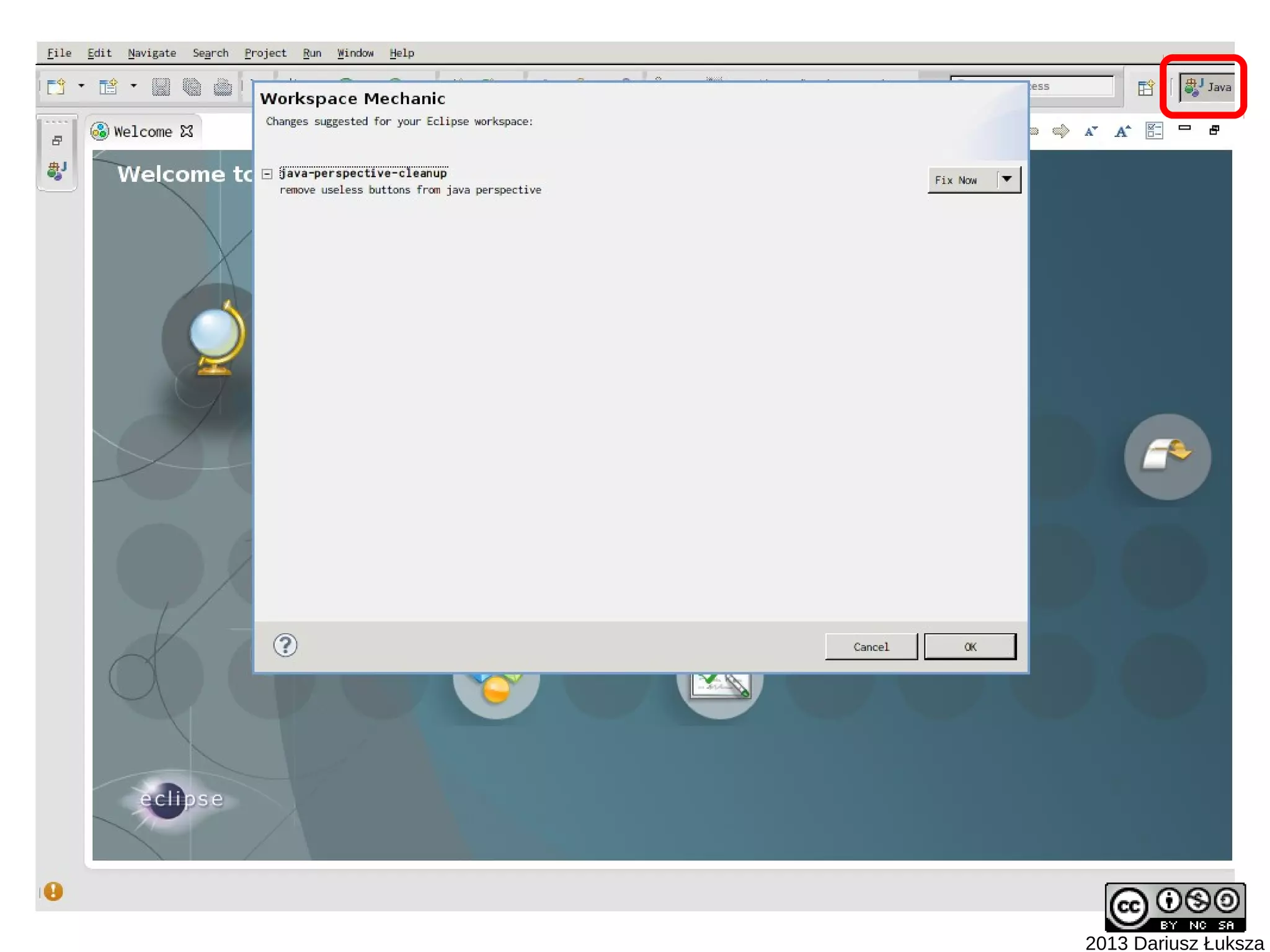
Task: Click the Java icon in left trim bar
Action: [x=56, y=171]
